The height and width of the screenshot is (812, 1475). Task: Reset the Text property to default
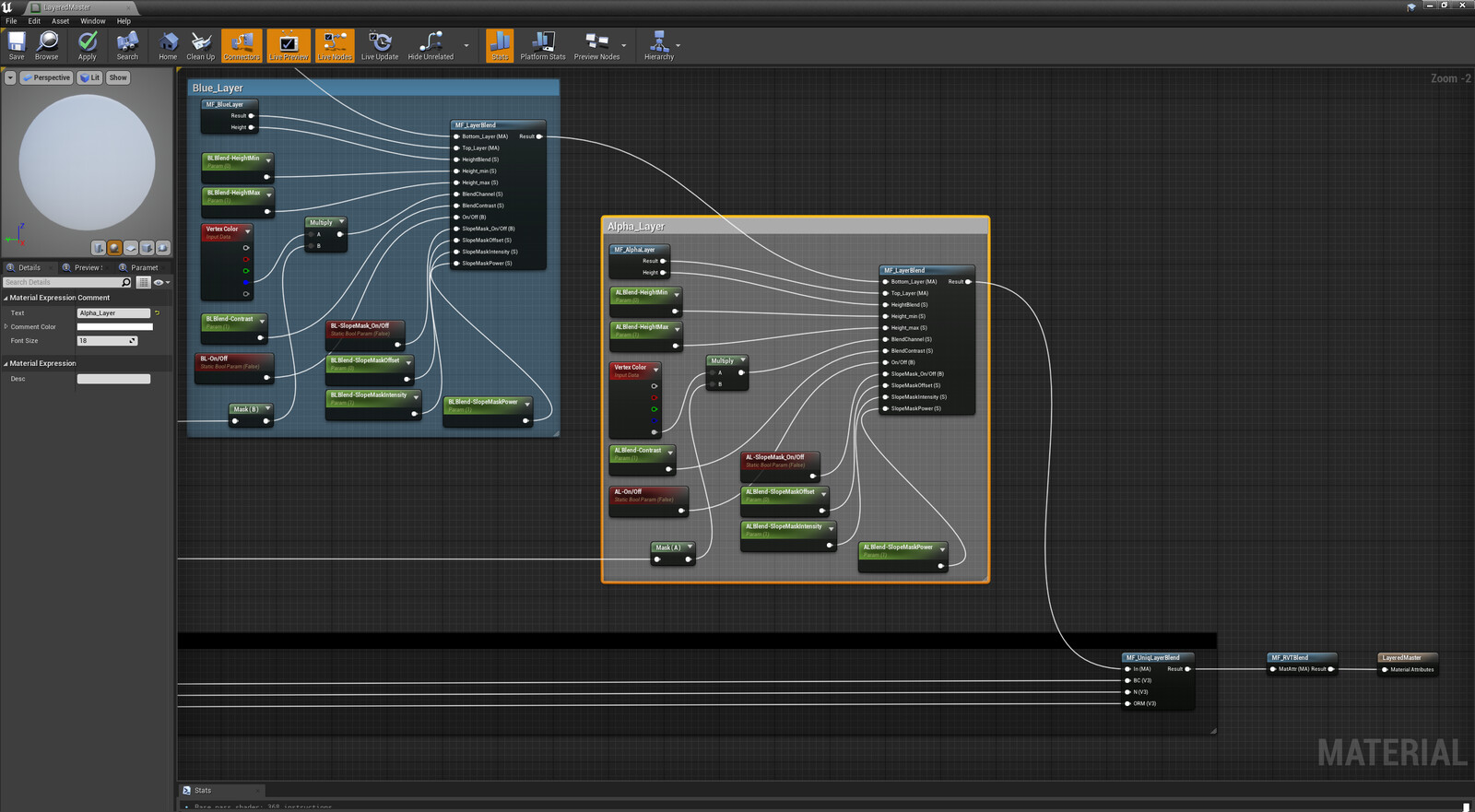(x=158, y=313)
